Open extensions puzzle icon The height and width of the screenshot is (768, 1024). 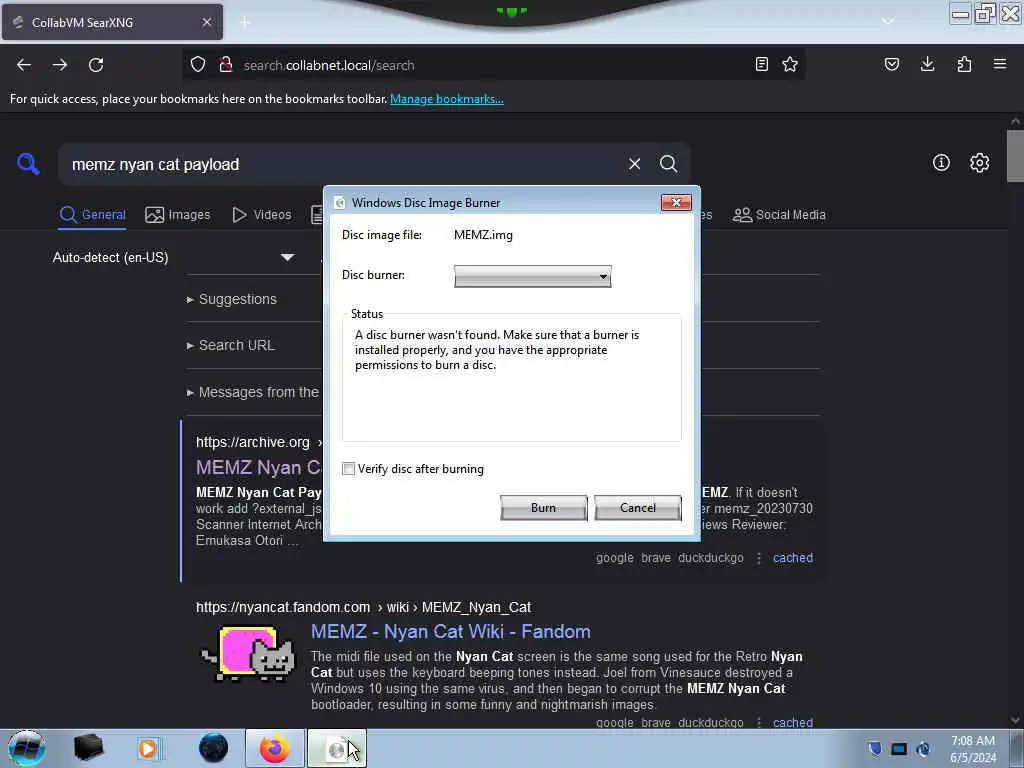(x=964, y=64)
